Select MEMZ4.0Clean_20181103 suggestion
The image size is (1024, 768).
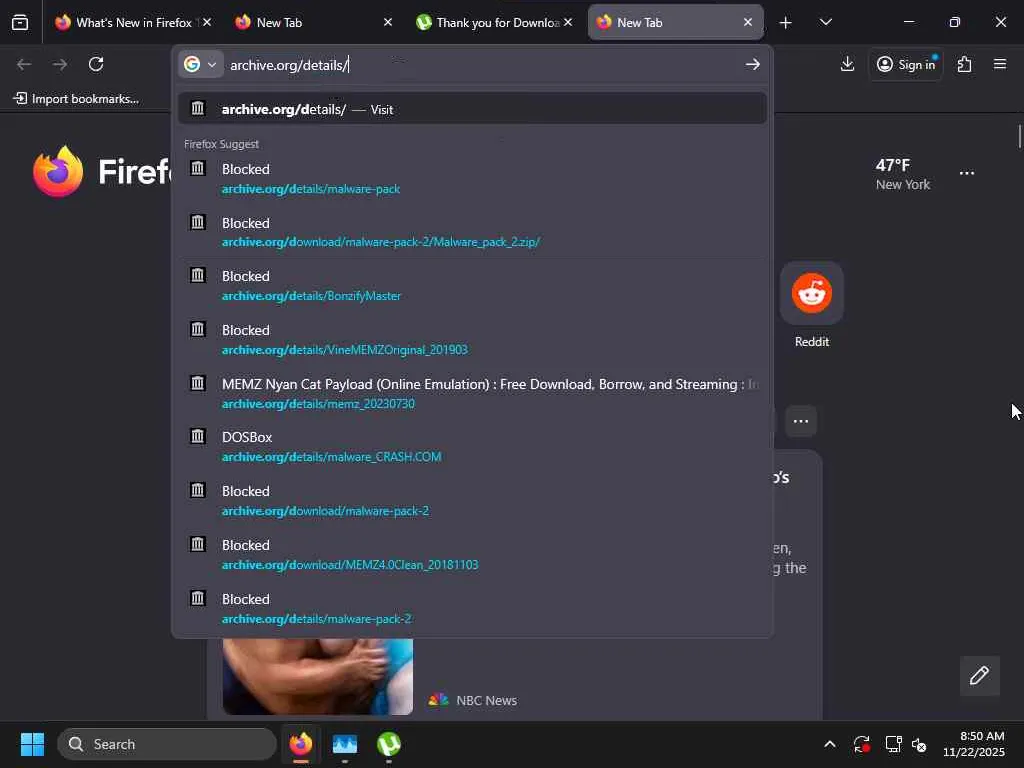tap(472, 554)
